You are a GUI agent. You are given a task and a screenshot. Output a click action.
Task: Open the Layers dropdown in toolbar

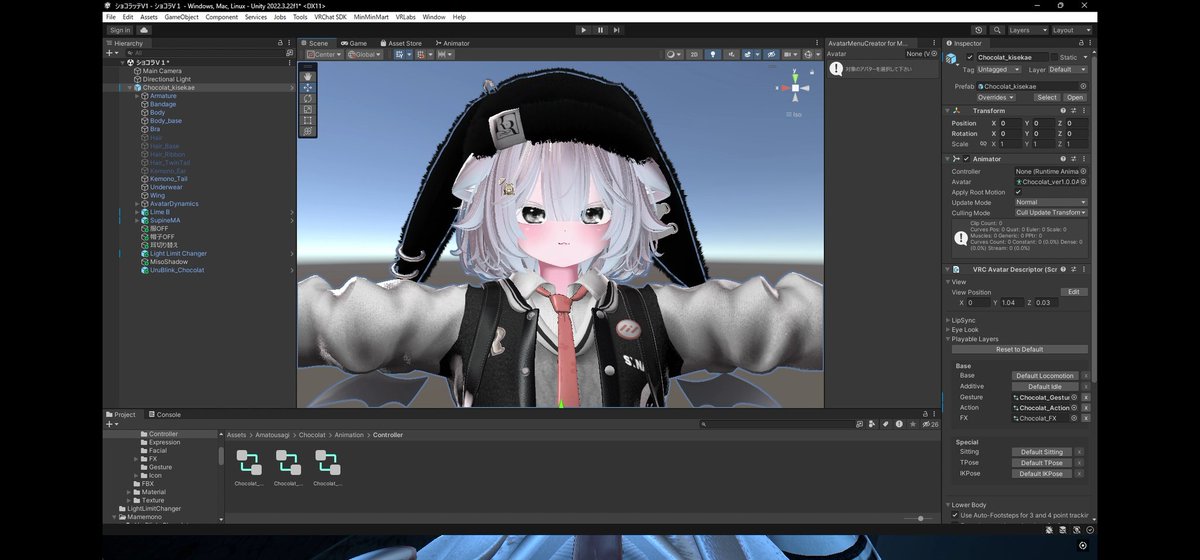pos(1027,30)
